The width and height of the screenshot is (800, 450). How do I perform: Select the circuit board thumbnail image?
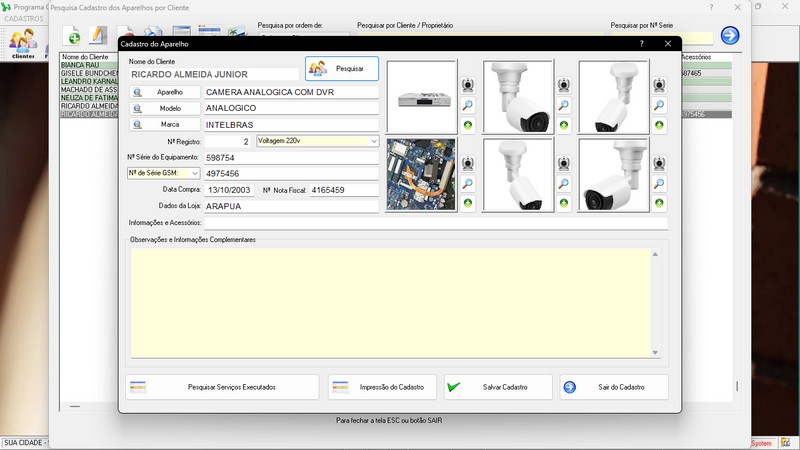421,174
